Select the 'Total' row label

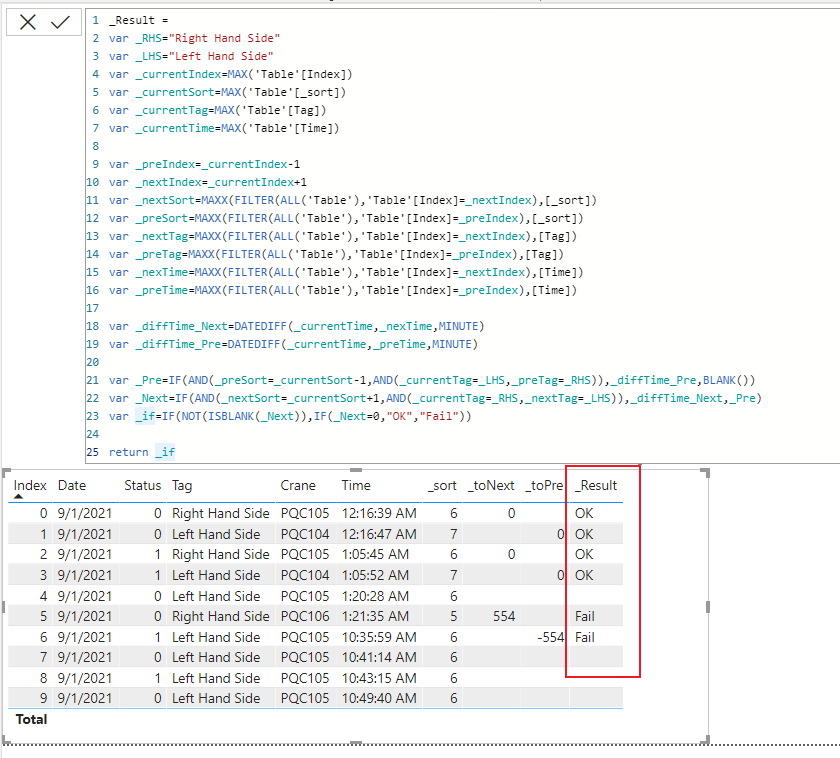coord(31,719)
